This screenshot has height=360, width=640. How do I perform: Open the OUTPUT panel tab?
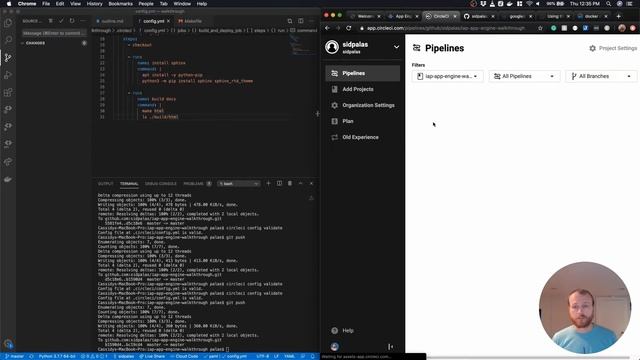[x=106, y=184]
